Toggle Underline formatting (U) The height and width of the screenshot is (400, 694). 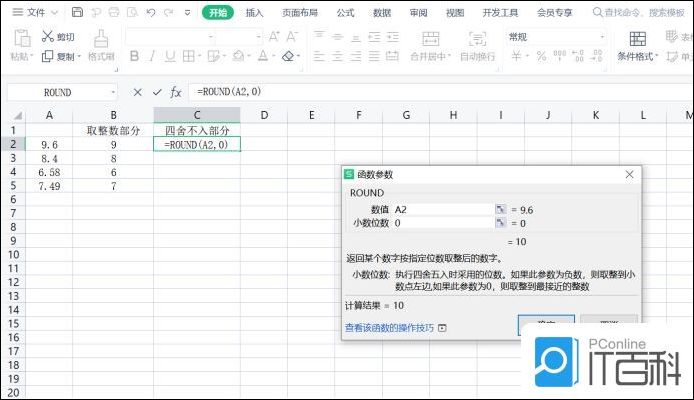click(170, 56)
